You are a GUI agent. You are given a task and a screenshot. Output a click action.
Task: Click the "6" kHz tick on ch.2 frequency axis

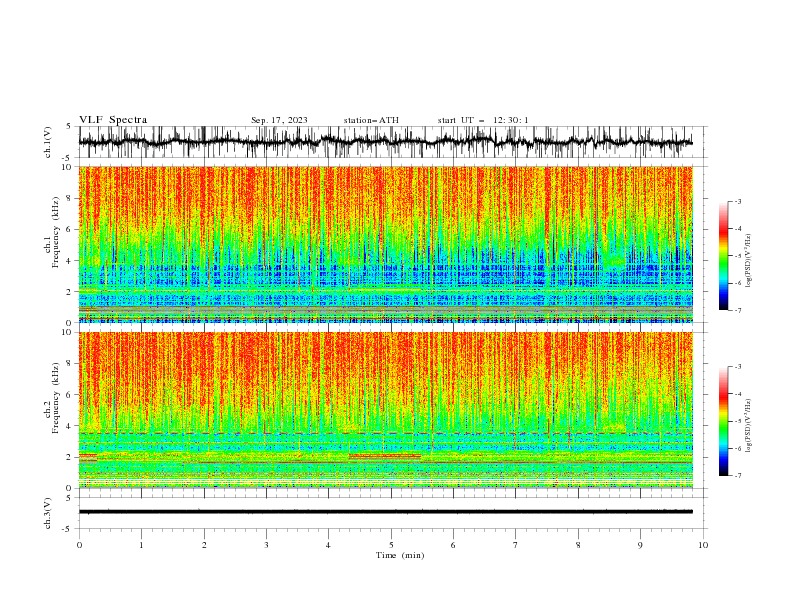69,394
